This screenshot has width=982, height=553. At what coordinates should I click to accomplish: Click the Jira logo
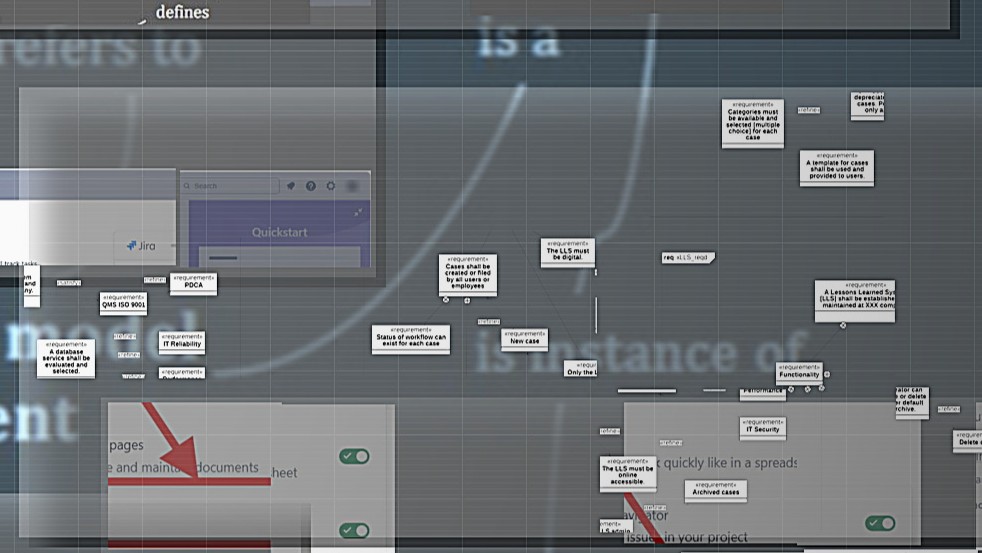coord(141,245)
